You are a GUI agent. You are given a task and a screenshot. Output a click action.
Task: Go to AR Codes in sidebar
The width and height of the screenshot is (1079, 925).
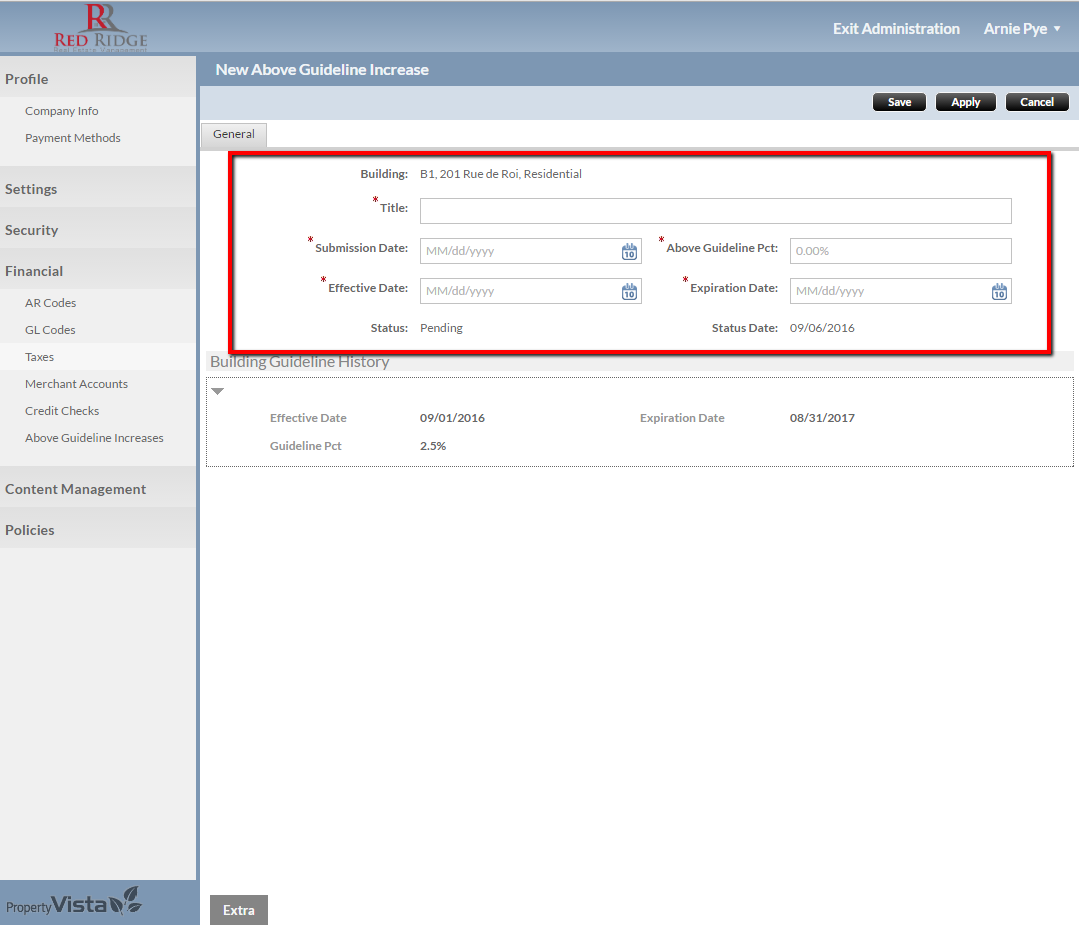[51, 303]
